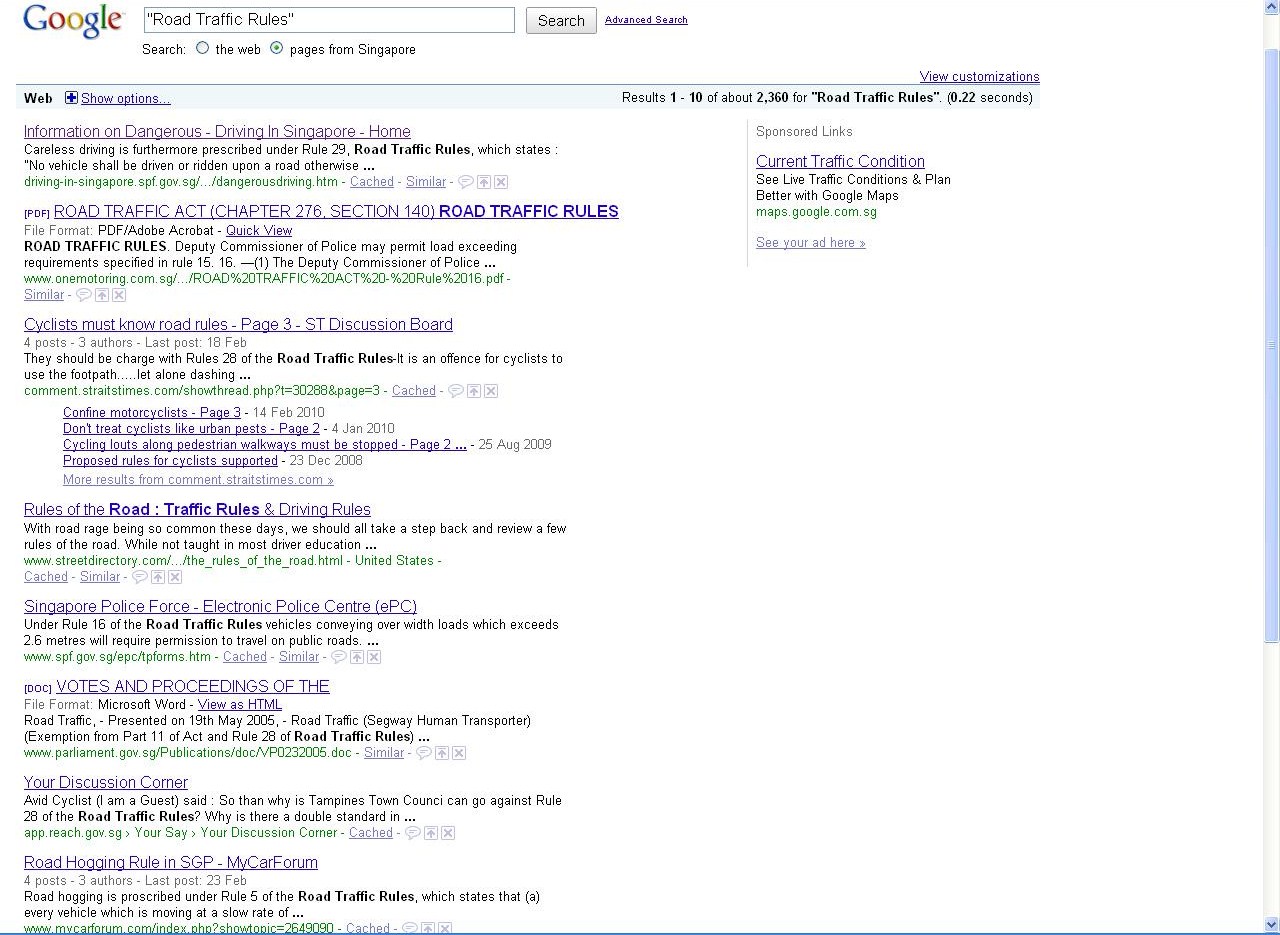Image resolution: width=1280 pixels, height=935 pixels.
Task: Click the plus icon beside Show options
Action: (71, 98)
